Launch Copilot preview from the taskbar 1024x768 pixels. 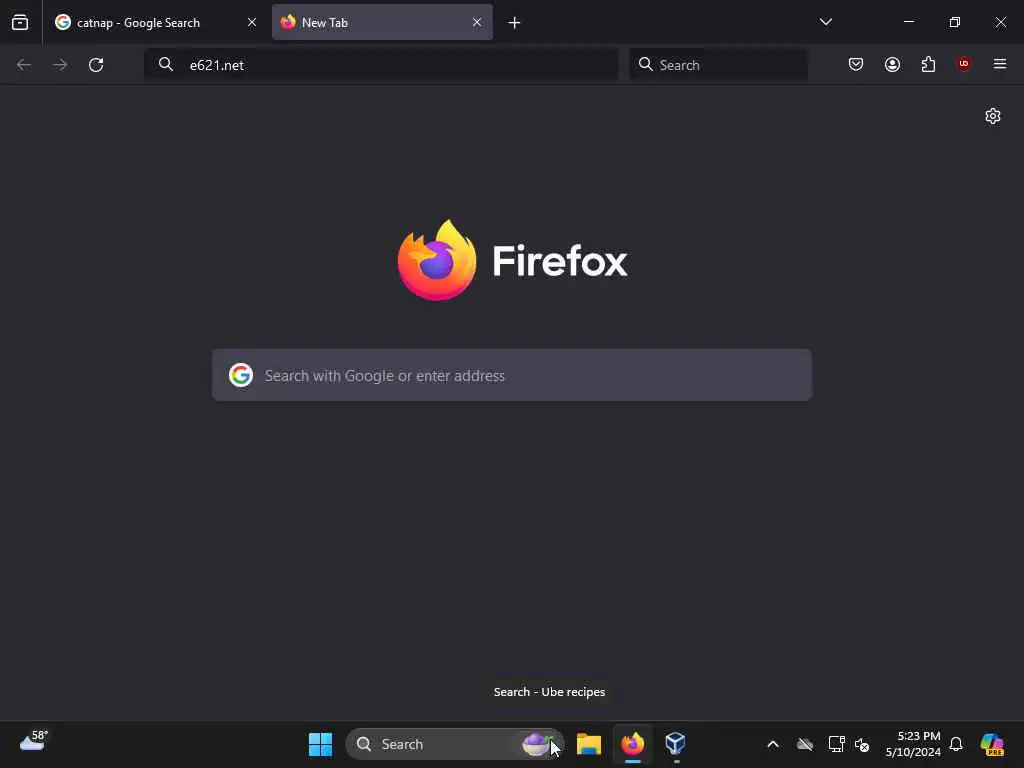tap(992, 744)
